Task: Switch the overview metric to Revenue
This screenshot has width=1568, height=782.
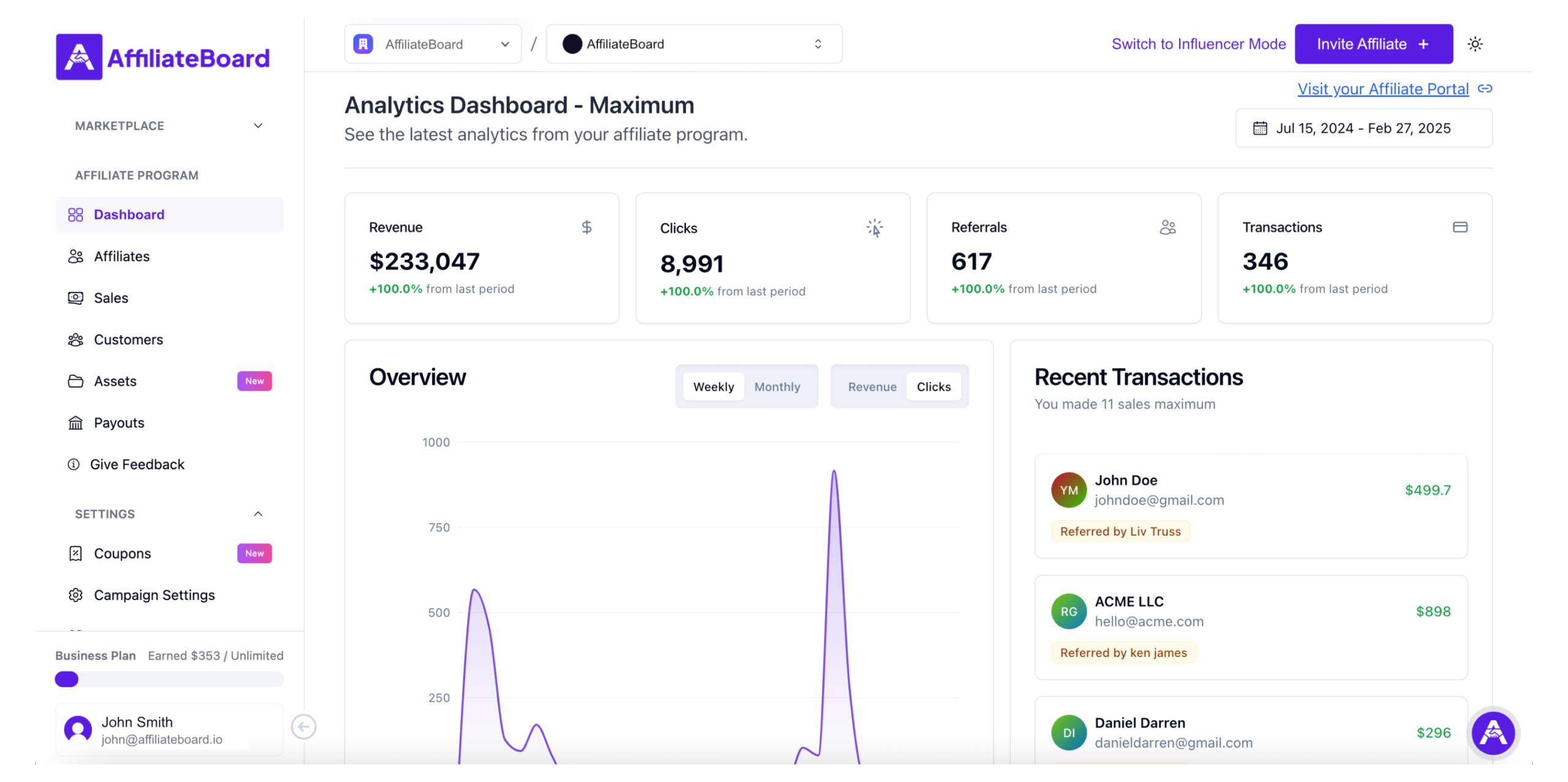Action: click(x=872, y=386)
